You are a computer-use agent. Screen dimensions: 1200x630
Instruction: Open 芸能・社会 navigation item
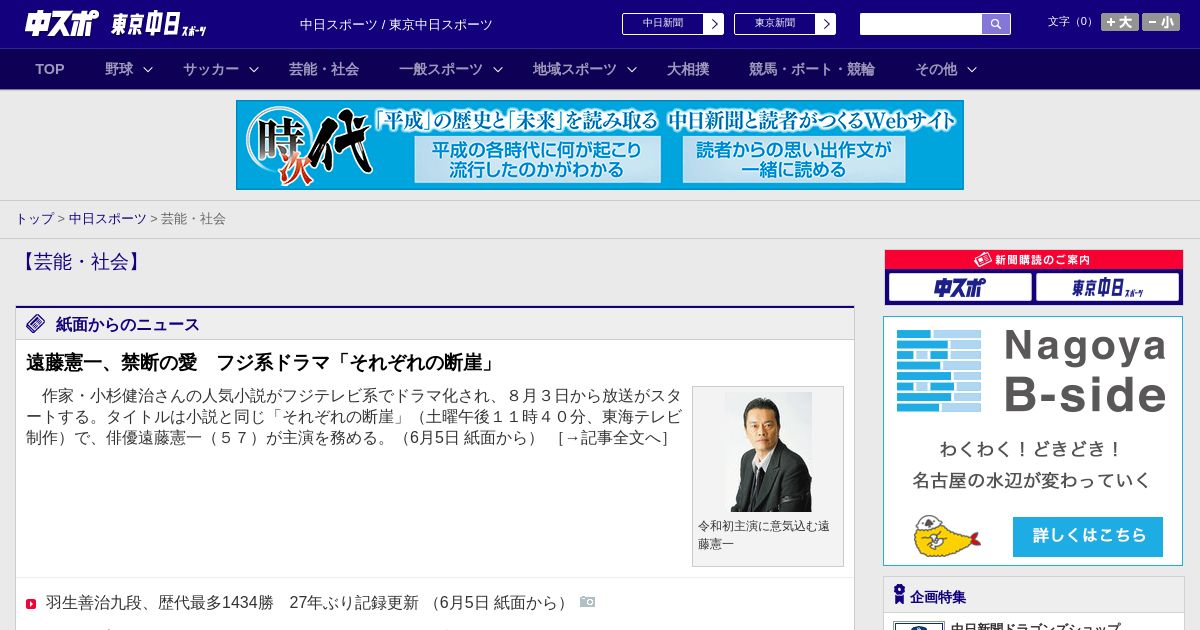pyautogui.click(x=324, y=69)
